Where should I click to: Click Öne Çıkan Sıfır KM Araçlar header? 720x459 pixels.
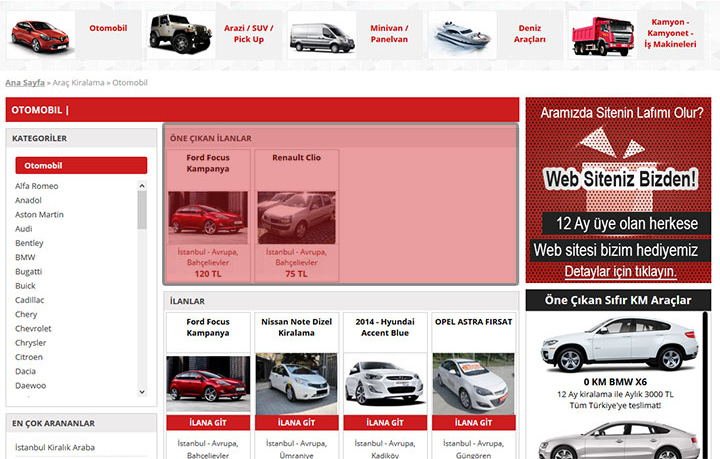[x=618, y=300]
